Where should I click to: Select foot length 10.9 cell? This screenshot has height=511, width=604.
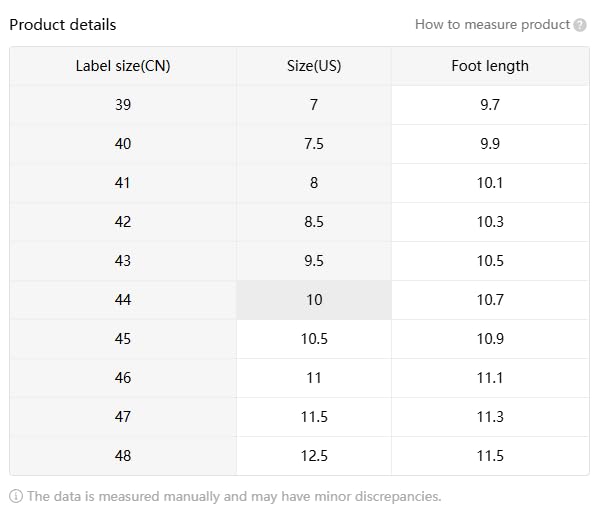pos(490,339)
